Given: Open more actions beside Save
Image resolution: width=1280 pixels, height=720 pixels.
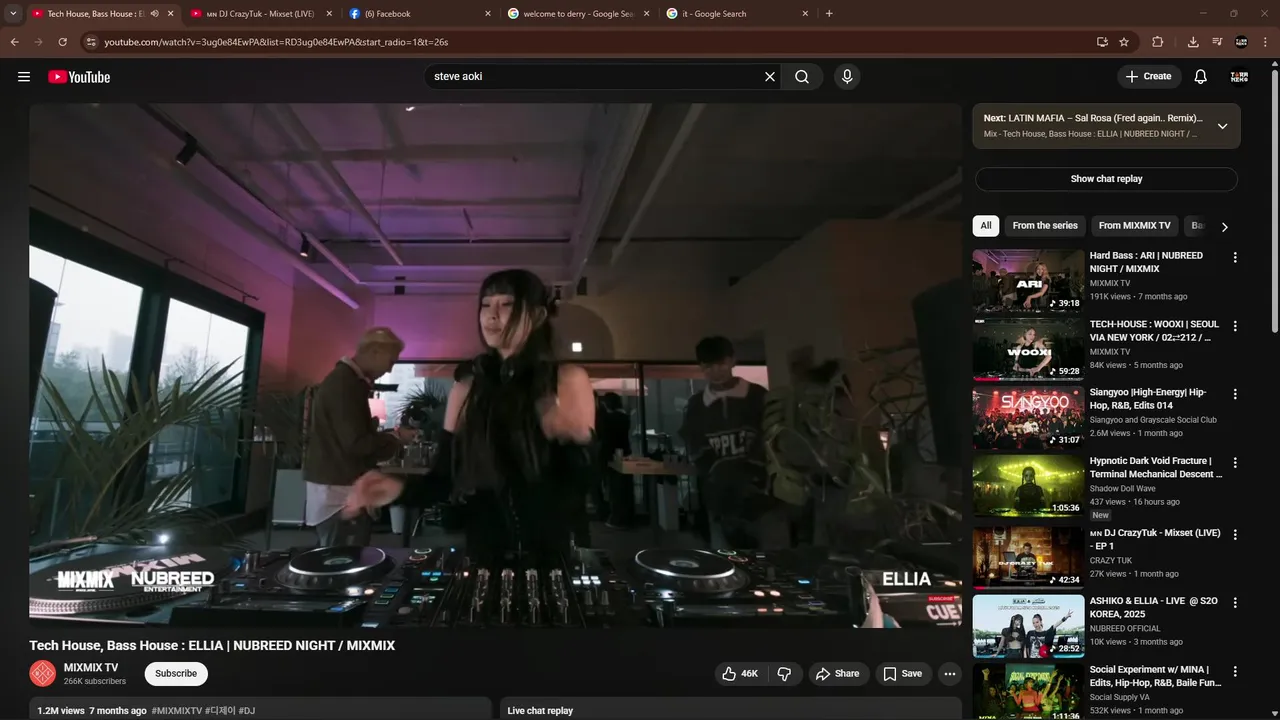Looking at the screenshot, I should pyautogui.click(x=950, y=674).
